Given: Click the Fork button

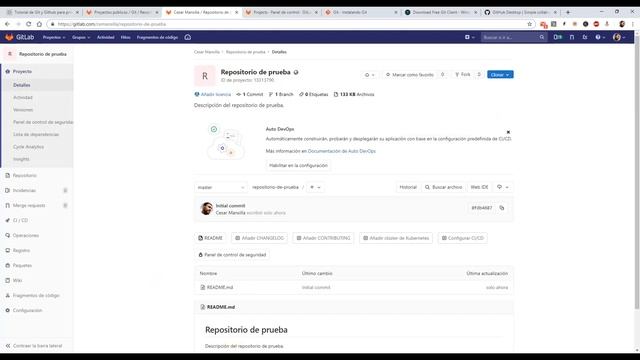Looking at the screenshot, I should [463, 75].
